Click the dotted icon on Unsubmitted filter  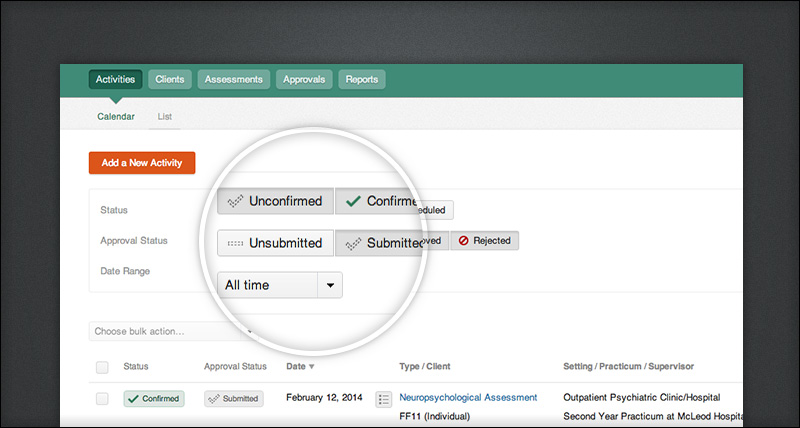(235, 243)
